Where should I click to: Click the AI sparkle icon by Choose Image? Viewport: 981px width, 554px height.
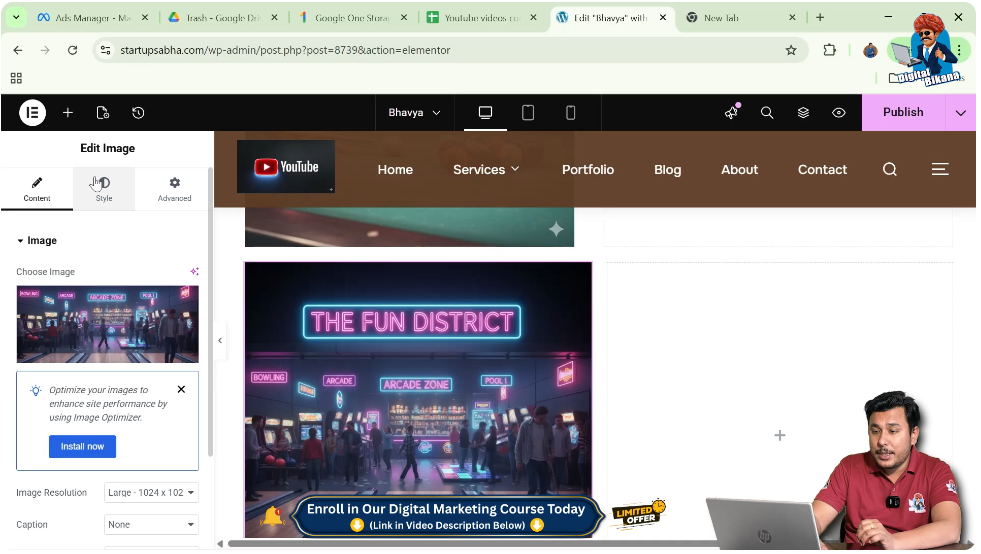[195, 272]
